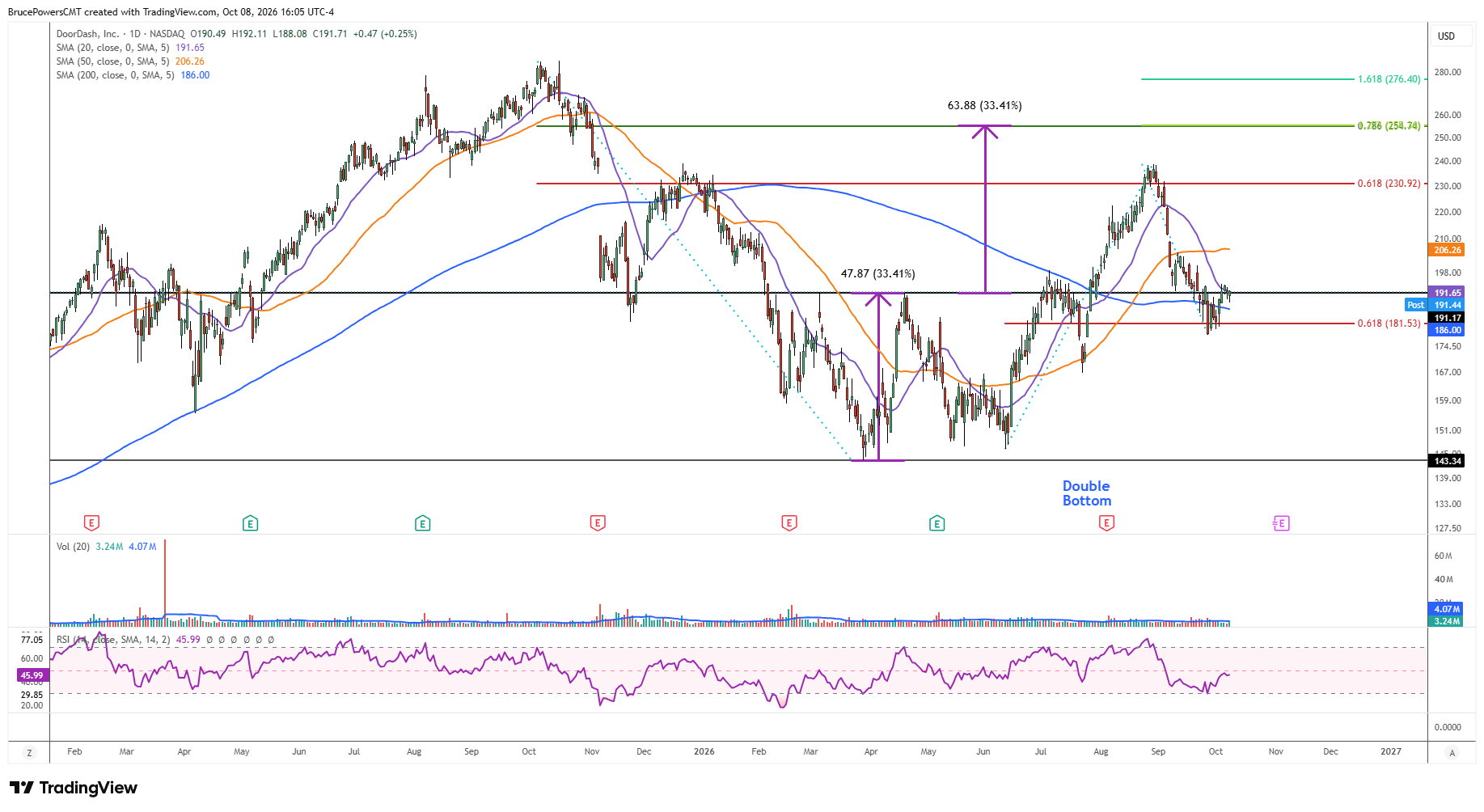Click the red earnings marker near February 2025
Viewport: 1484px width, 812px height.
coord(91,523)
